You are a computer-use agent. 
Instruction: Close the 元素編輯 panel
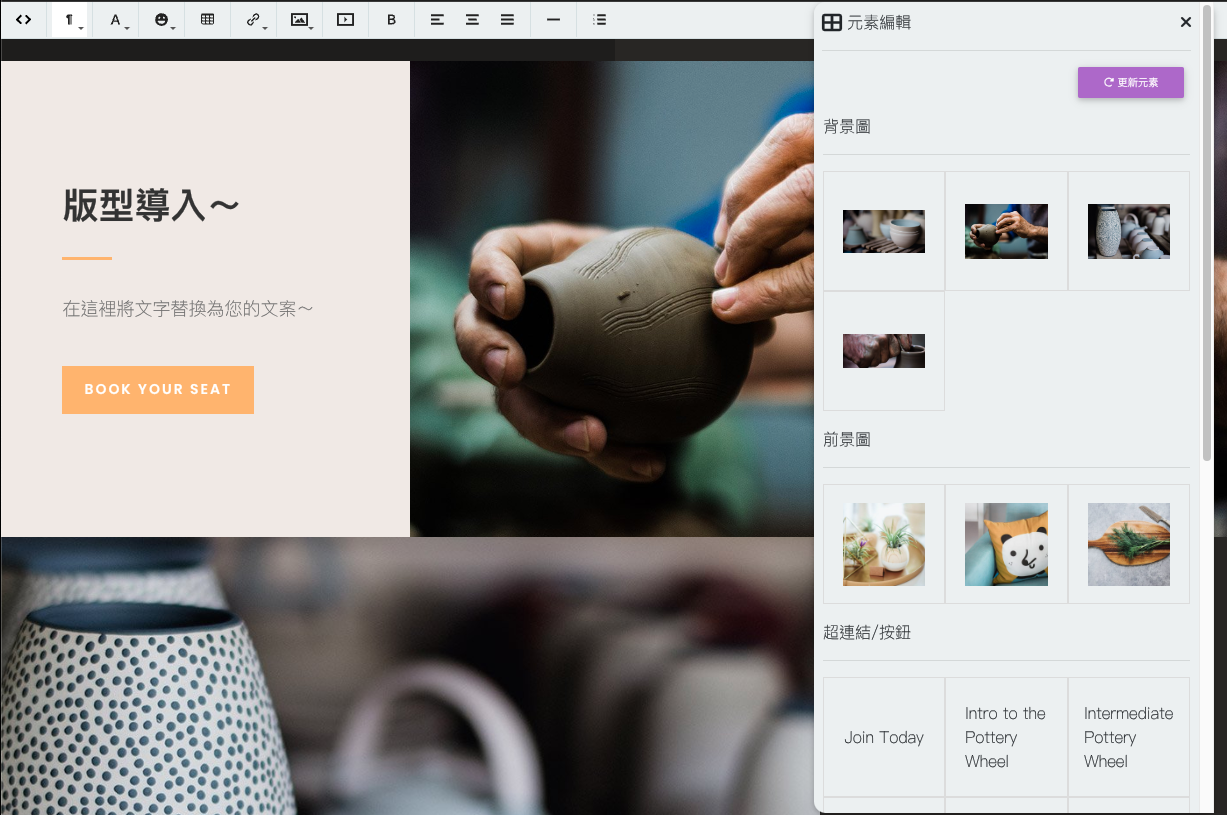[x=1185, y=22]
